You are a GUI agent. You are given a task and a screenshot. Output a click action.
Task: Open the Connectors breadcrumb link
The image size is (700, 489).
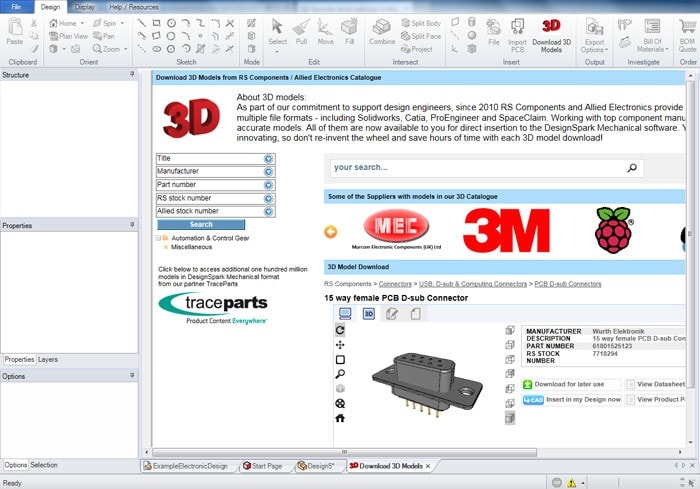(395, 284)
